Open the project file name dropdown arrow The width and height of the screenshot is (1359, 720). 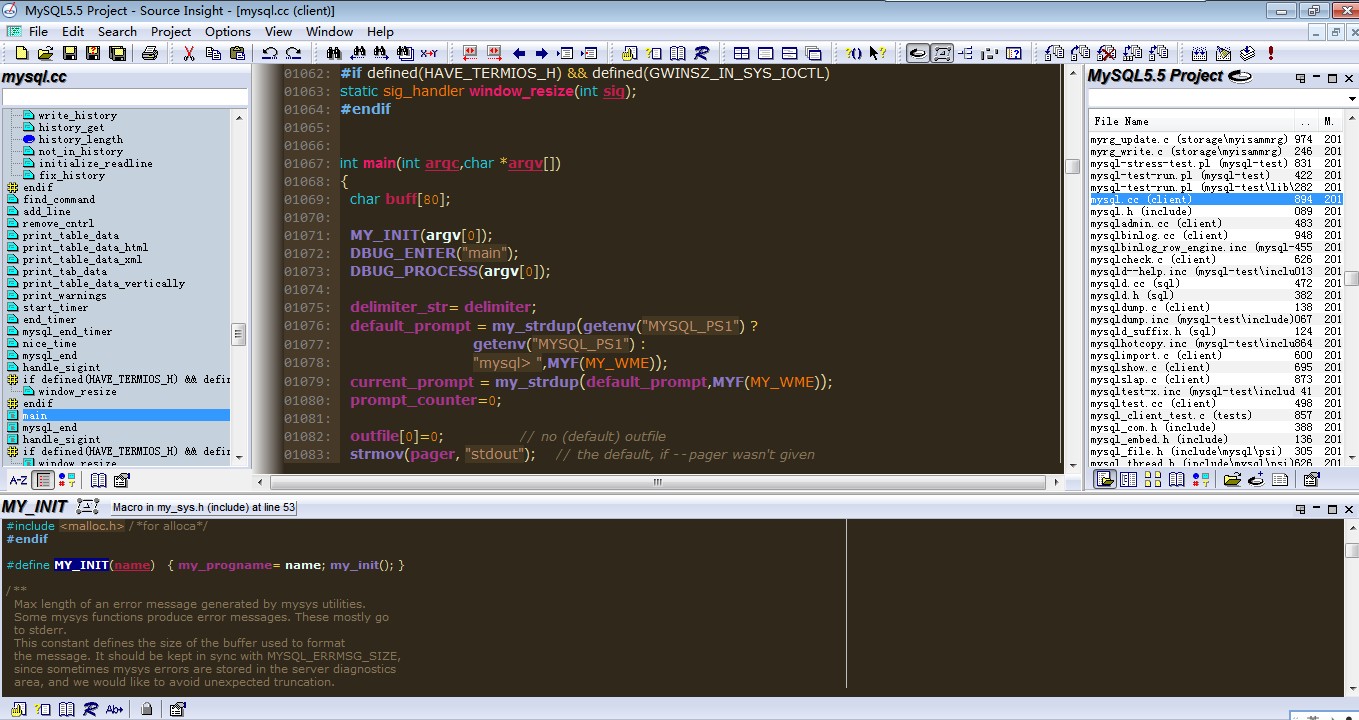pyautogui.click(x=1350, y=98)
